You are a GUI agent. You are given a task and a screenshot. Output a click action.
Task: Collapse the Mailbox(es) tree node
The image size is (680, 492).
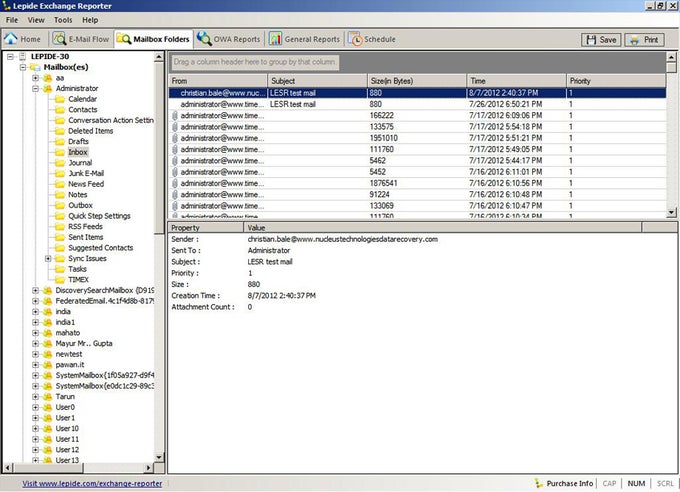click(23, 67)
